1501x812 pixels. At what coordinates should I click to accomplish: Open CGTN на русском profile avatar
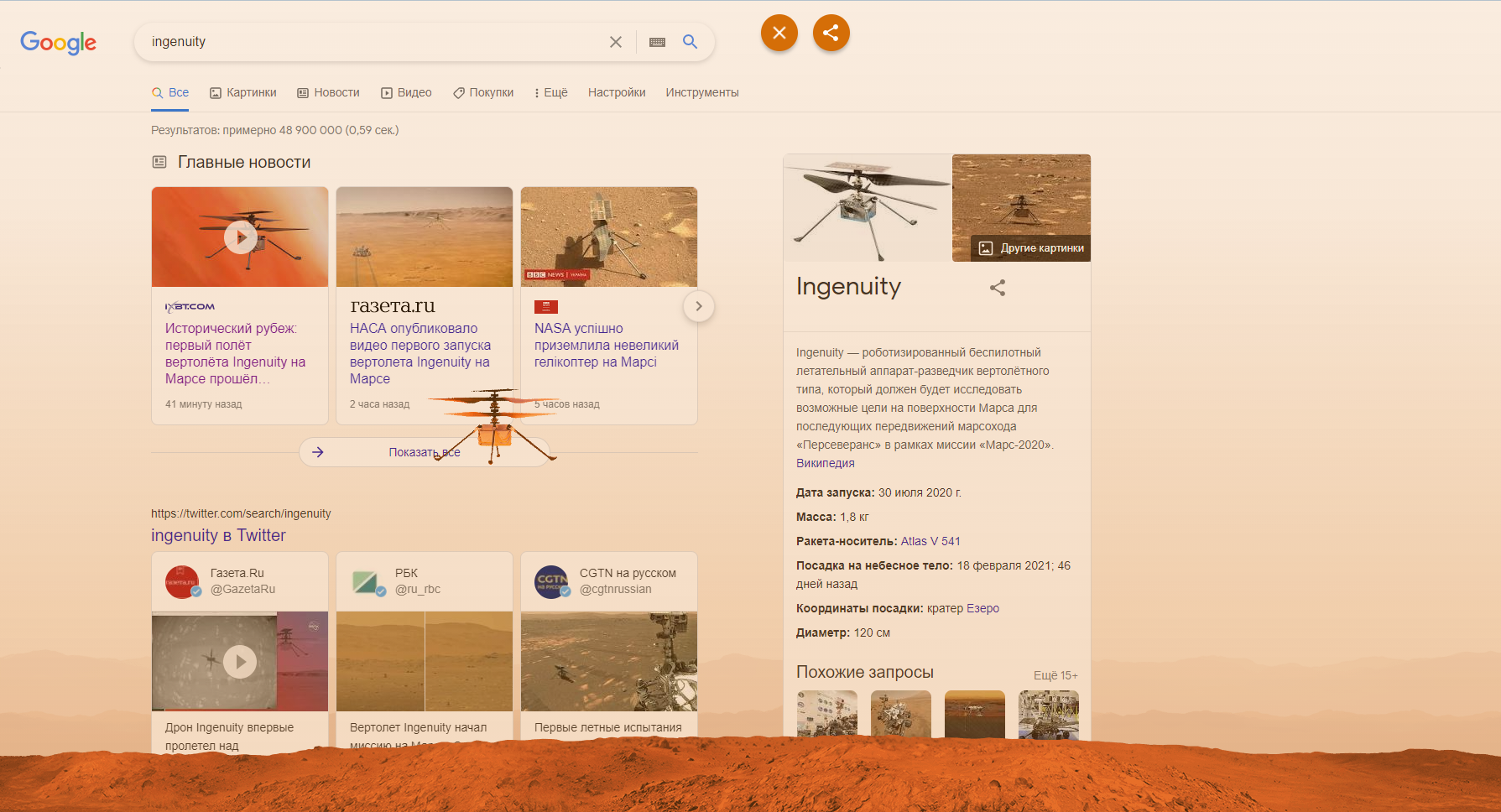[x=551, y=581]
